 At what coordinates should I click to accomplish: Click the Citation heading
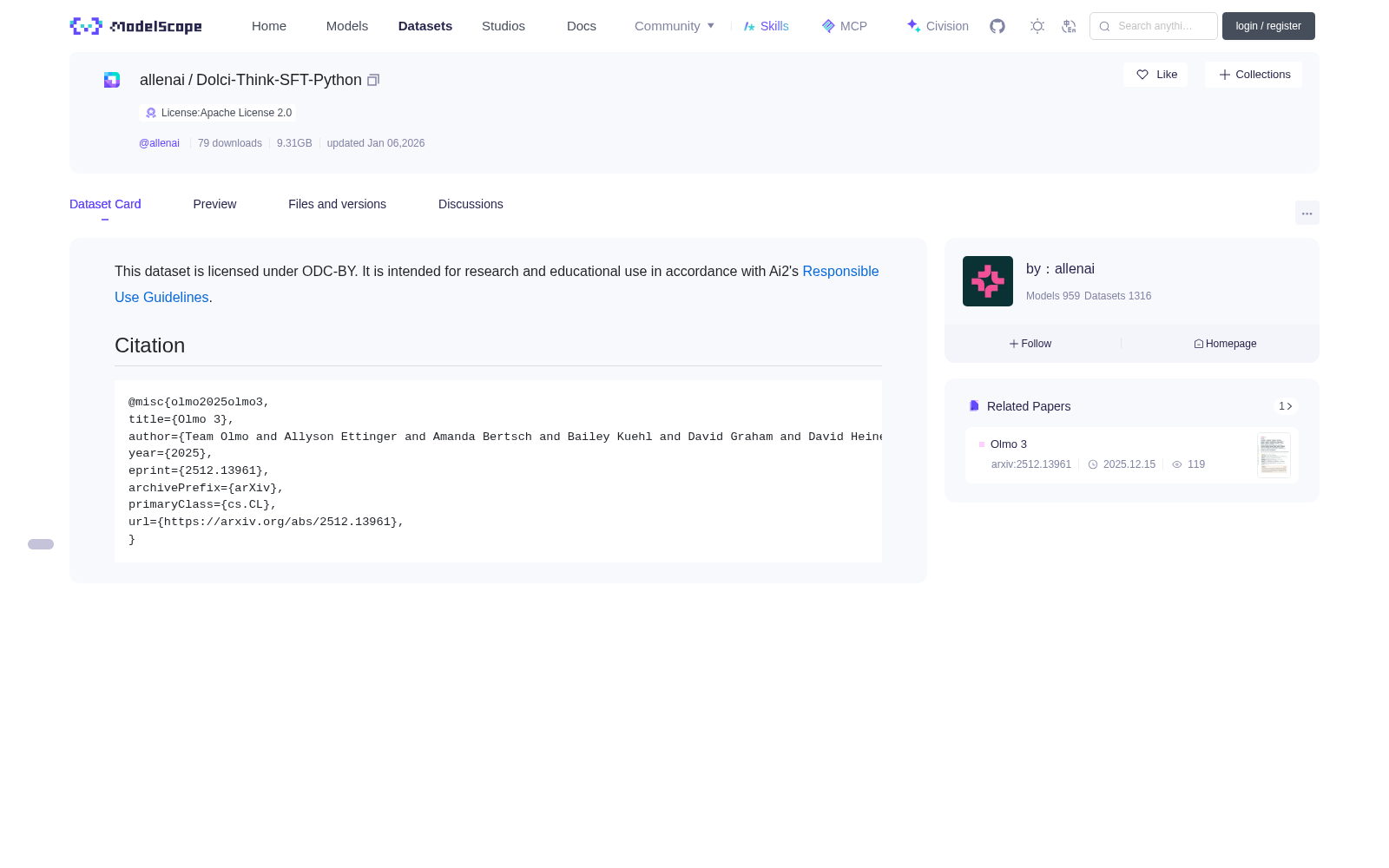(x=150, y=345)
